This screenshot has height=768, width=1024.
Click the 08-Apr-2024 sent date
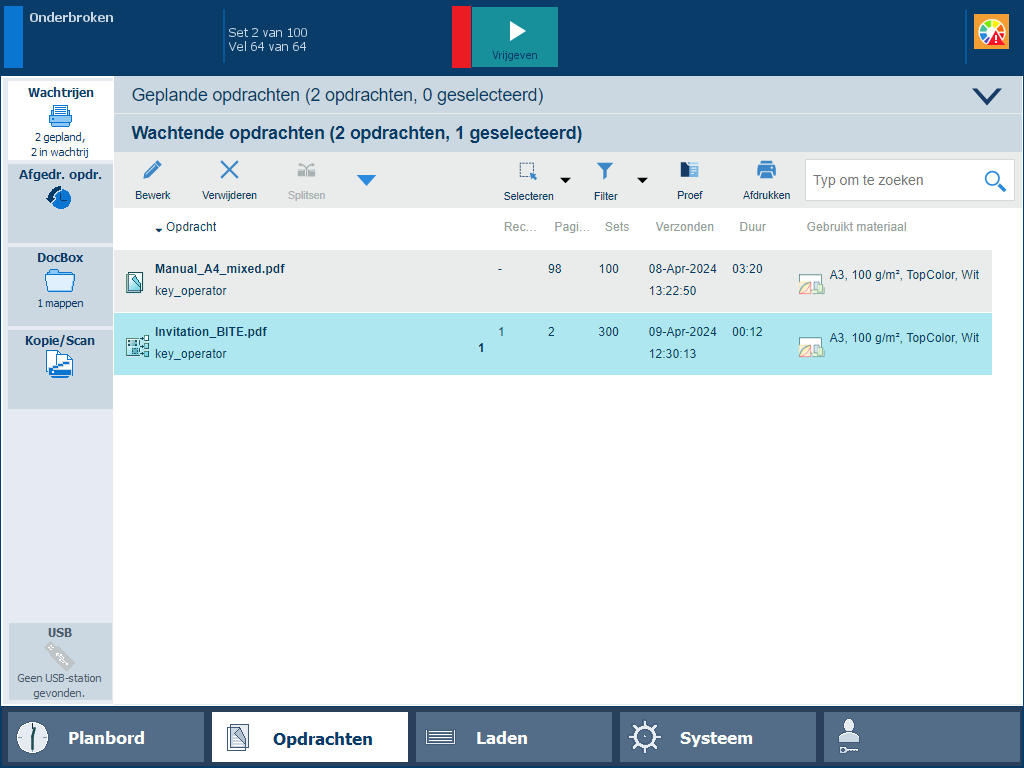[x=682, y=269]
